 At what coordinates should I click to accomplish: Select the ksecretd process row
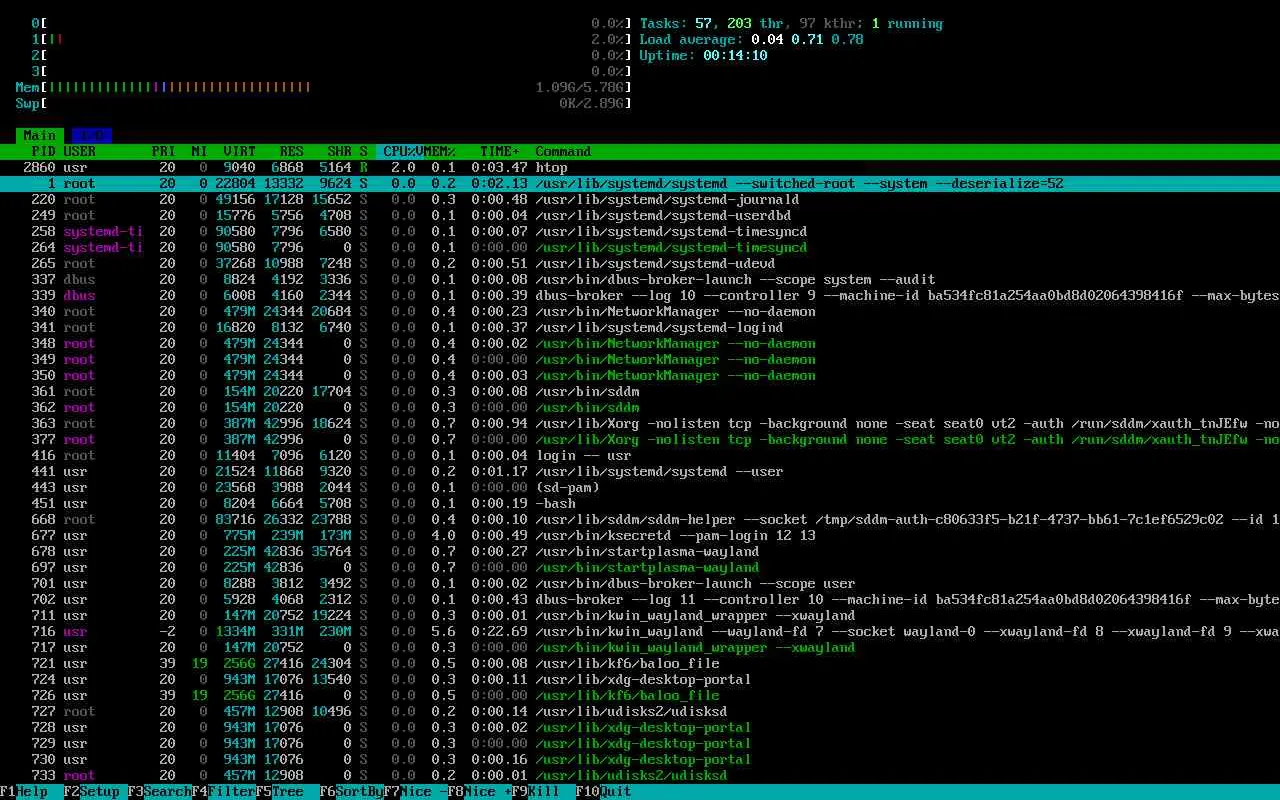click(x=640, y=535)
